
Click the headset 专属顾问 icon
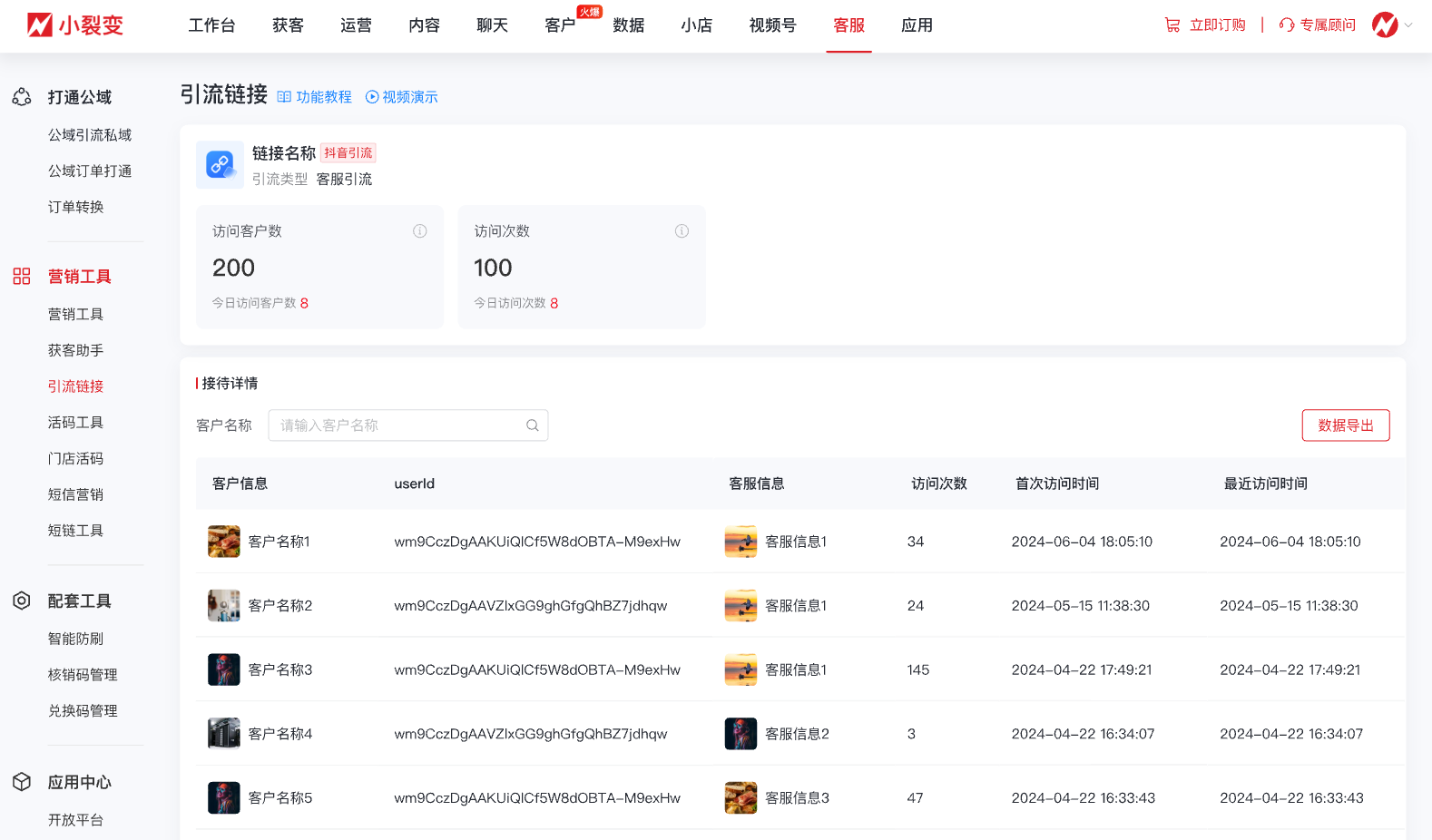pyautogui.click(x=1286, y=25)
